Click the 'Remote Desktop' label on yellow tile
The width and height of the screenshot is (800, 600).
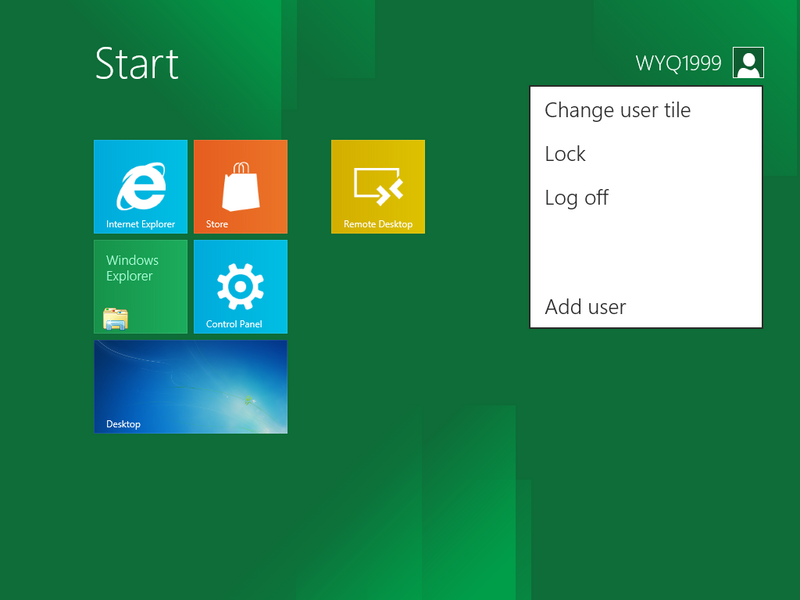(378, 224)
